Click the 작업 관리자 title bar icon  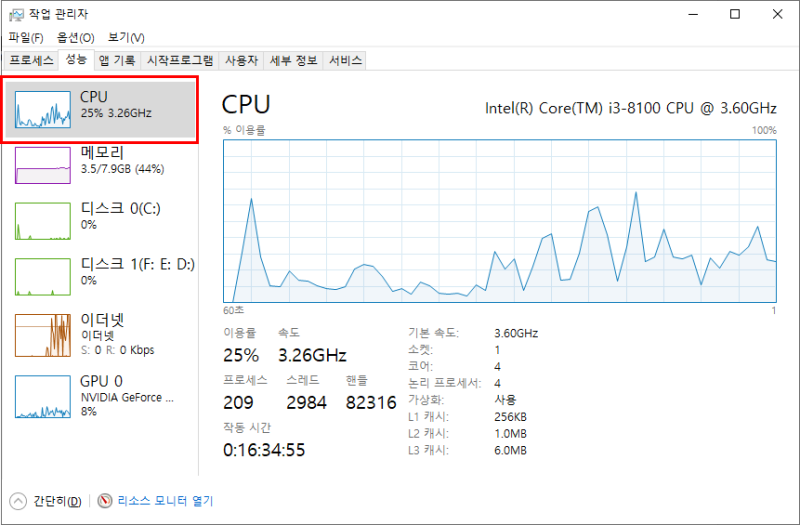click(16, 14)
